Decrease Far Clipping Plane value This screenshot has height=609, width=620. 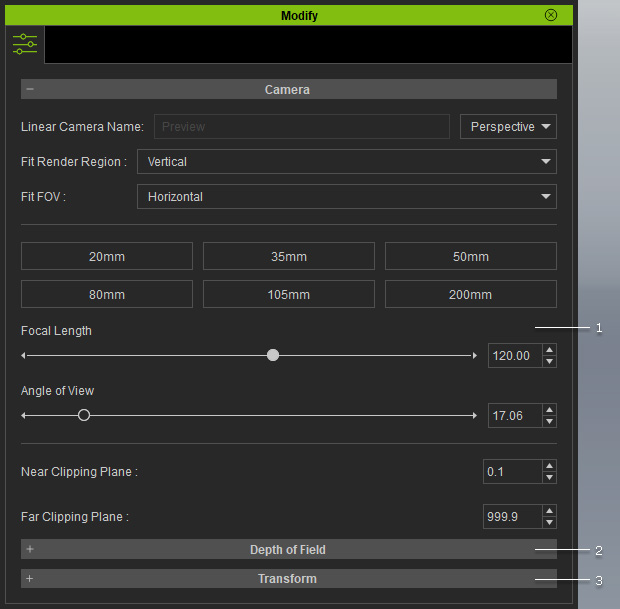click(549, 522)
